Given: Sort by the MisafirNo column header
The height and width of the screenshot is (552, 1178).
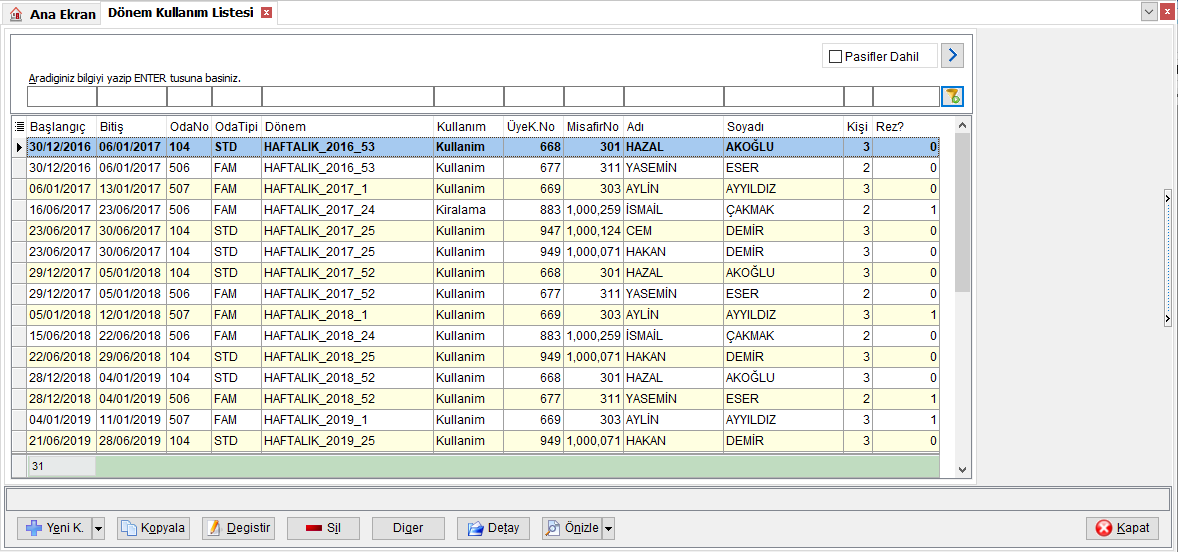Looking at the screenshot, I should [x=594, y=127].
